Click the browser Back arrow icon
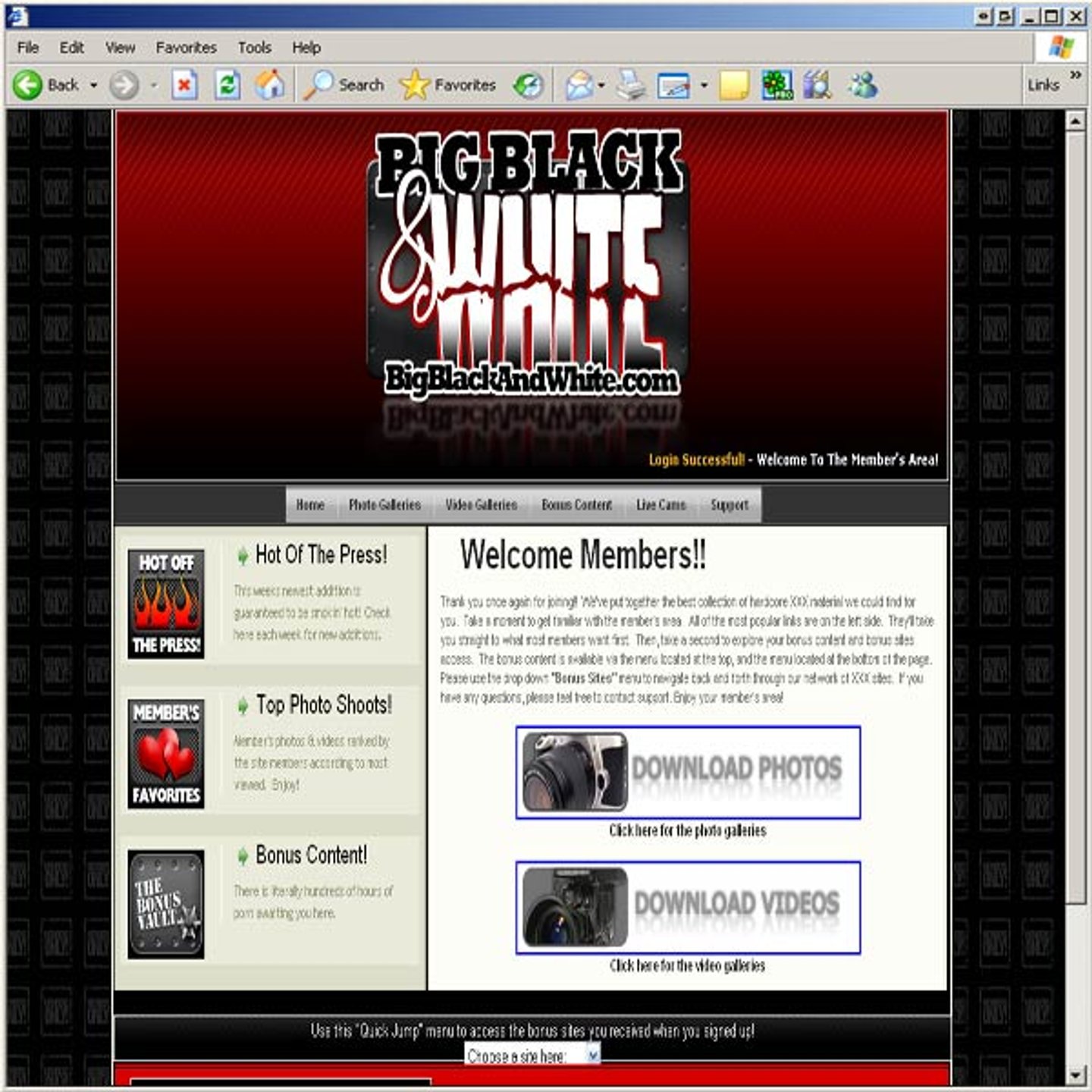Screen dimensions: 1092x1092 [28, 85]
